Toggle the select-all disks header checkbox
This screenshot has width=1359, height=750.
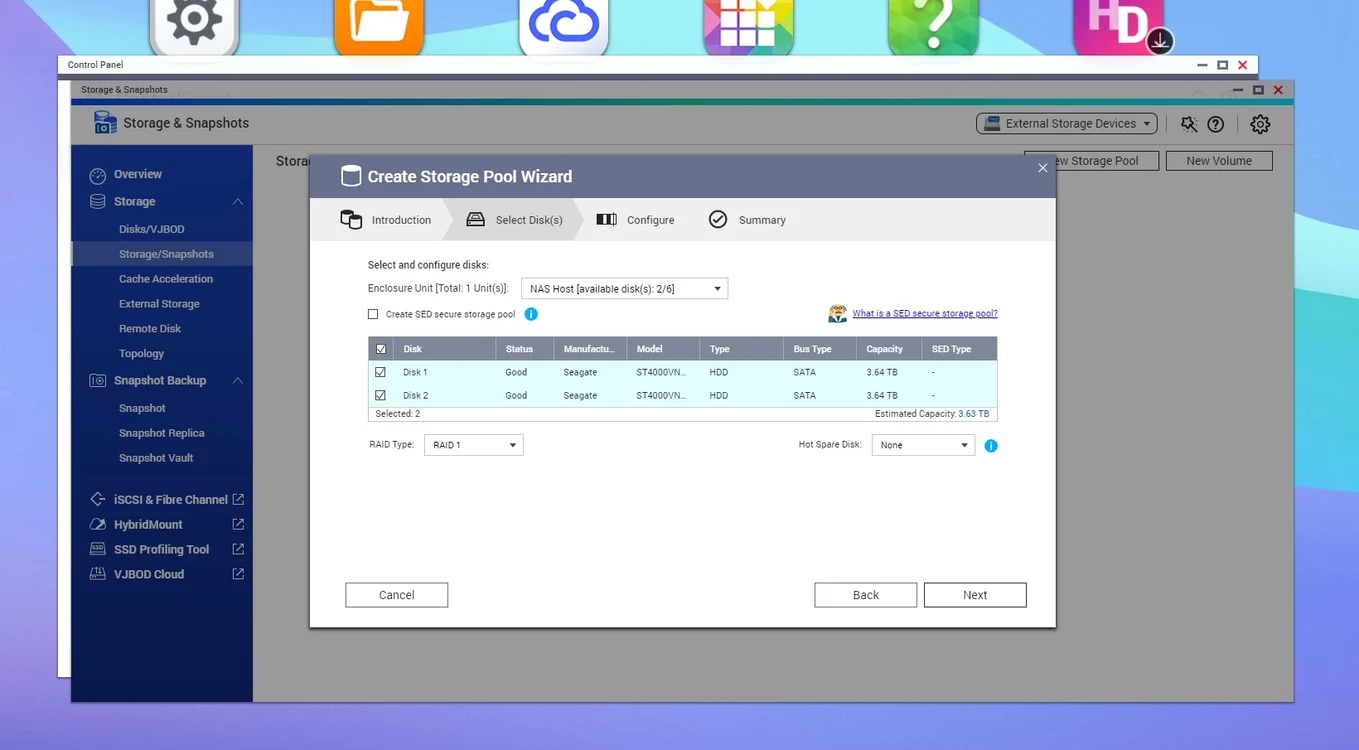[380, 349]
